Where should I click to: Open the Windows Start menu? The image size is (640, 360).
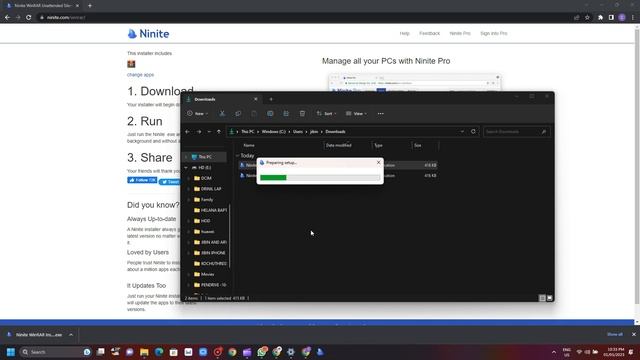(11, 352)
